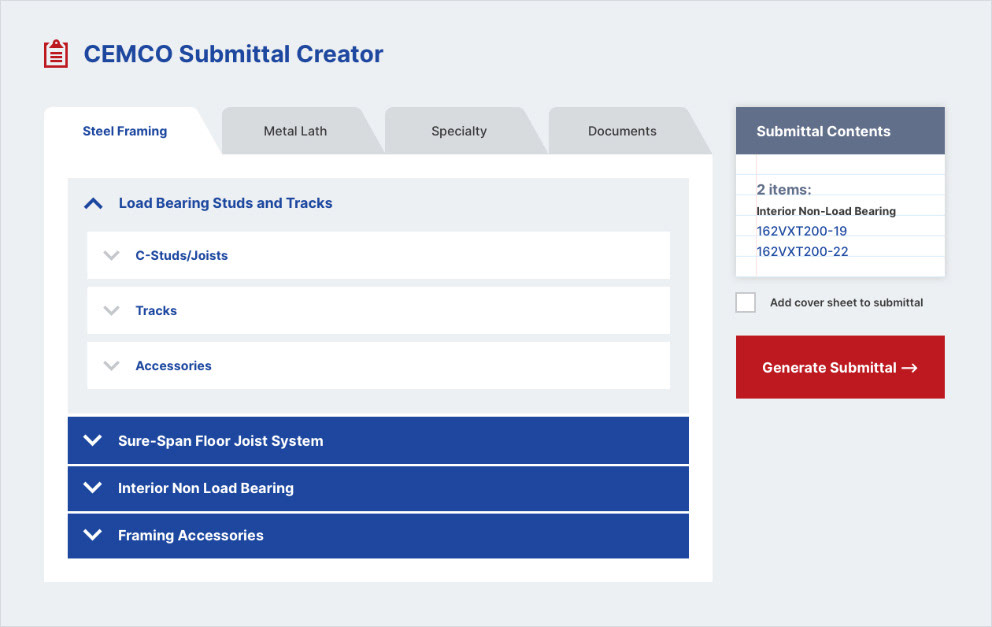Expand Sure-Span Floor Joist System chevron

click(92, 440)
